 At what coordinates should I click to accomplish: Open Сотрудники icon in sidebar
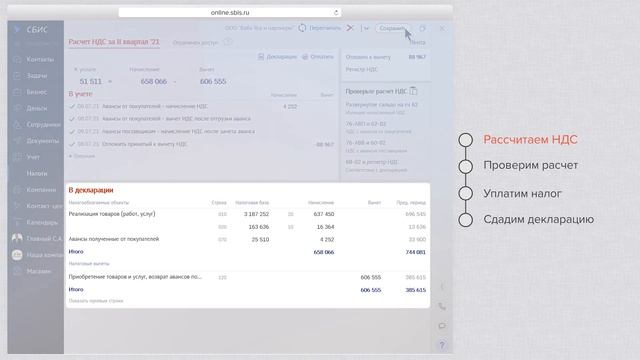[x=17, y=124]
